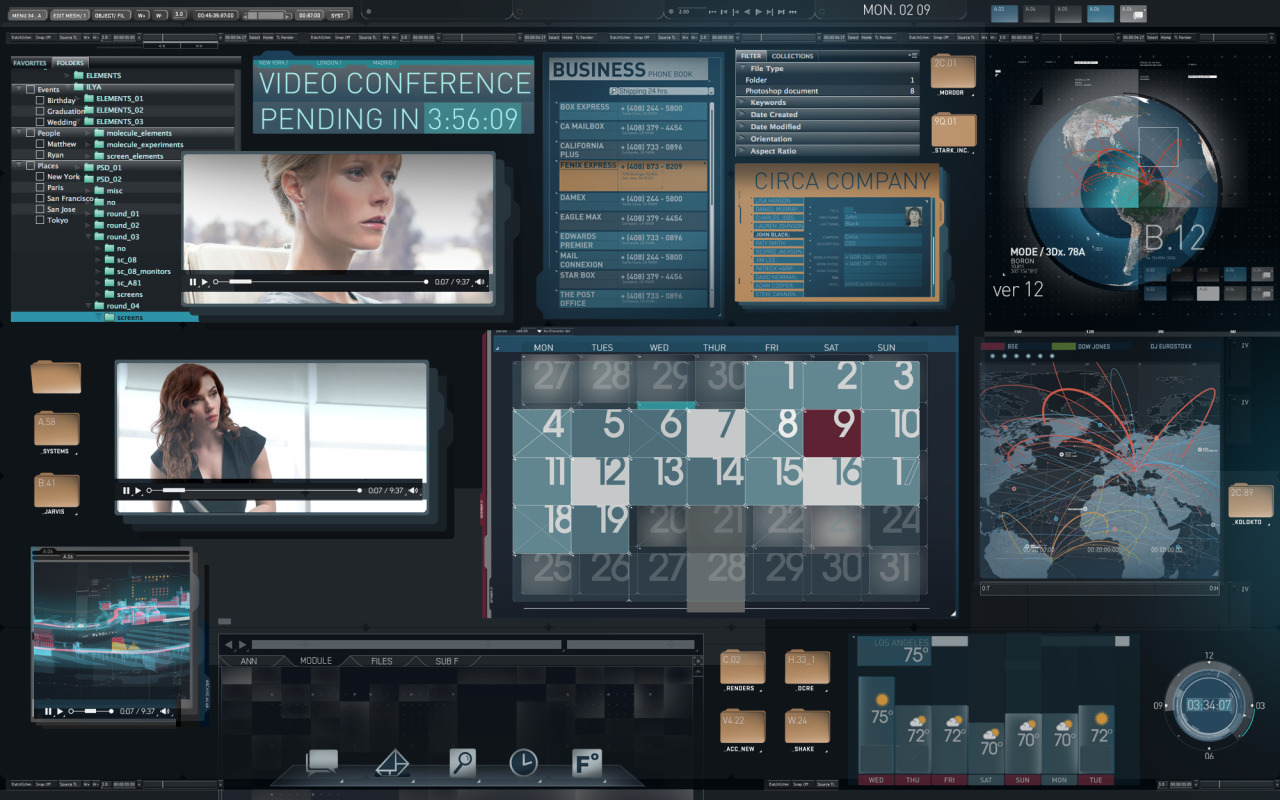Image resolution: width=1280 pixels, height=800 pixels.
Task: Pause the city graph video
Action: tap(47, 711)
